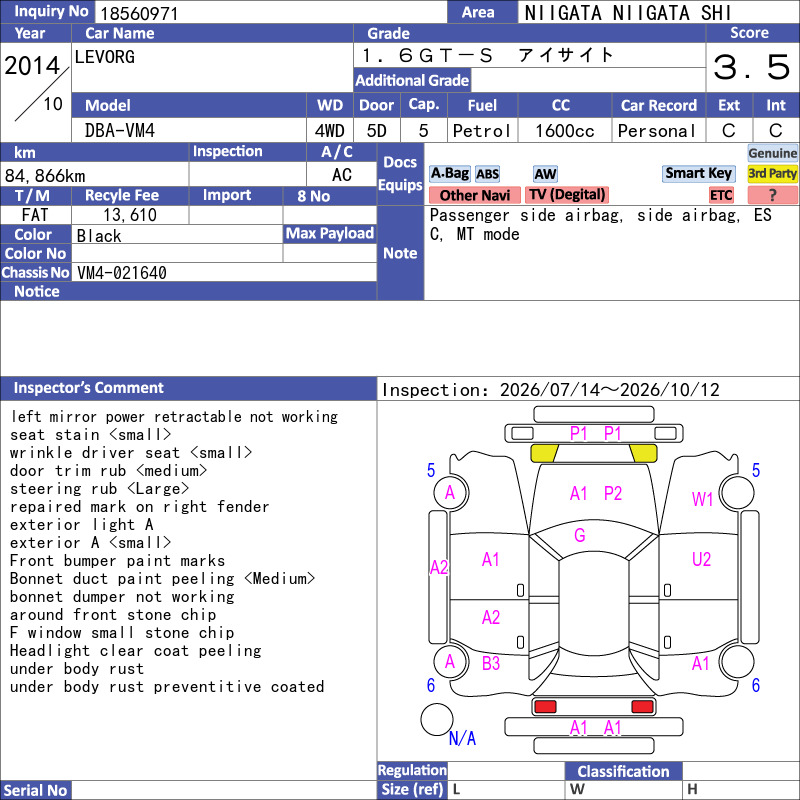Select the U2 damage mark

coord(702,560)
